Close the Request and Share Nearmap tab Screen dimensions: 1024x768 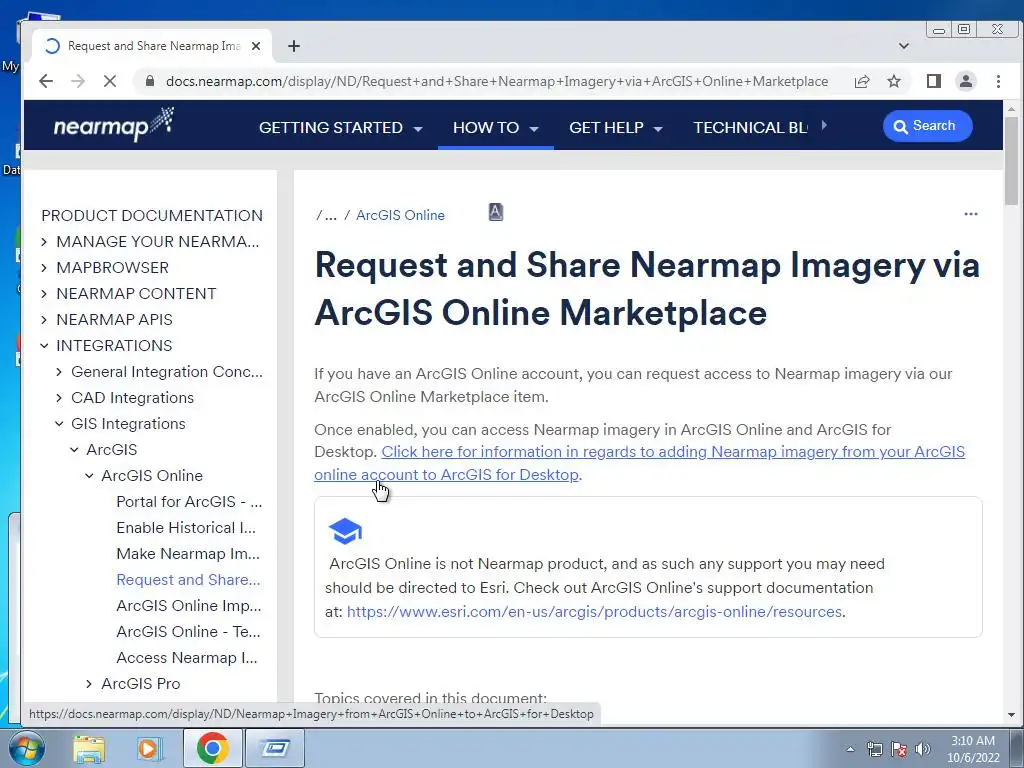point(256,46)
